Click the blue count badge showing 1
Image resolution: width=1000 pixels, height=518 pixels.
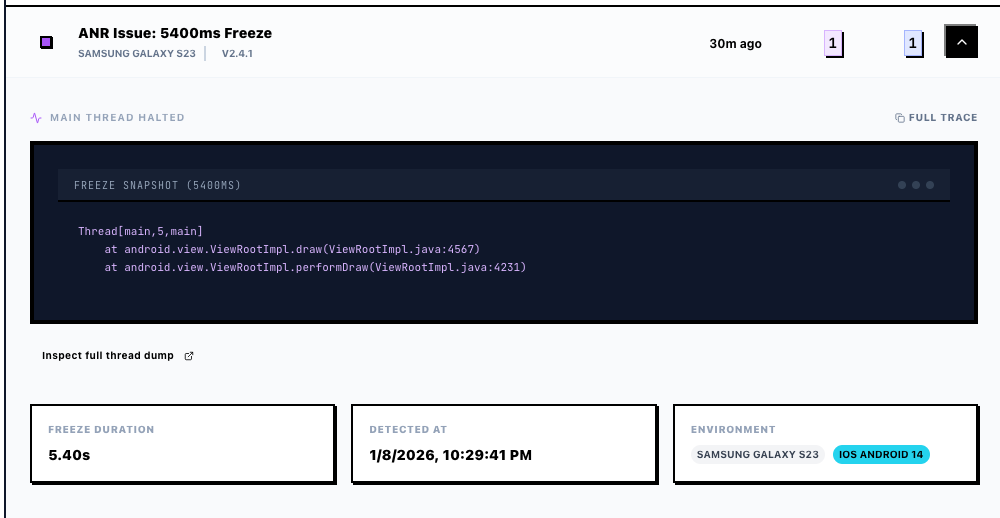pos(913,43)
